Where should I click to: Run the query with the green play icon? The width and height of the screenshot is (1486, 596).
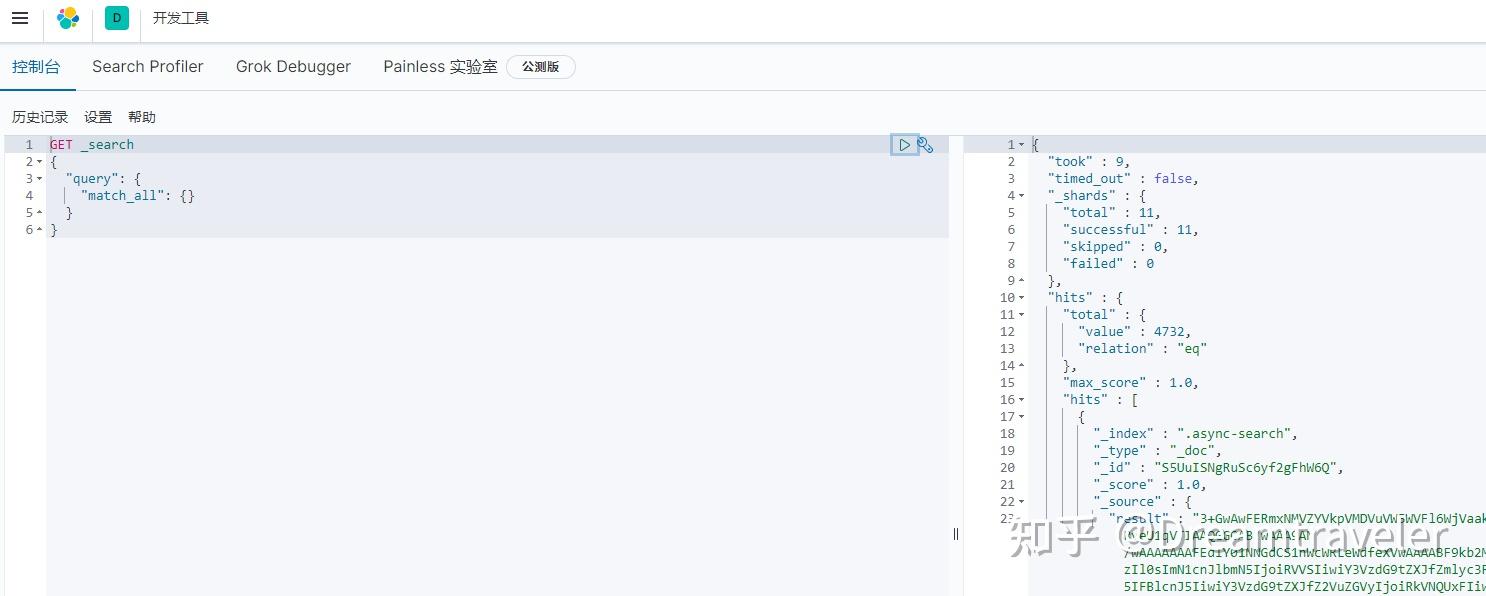903,144
